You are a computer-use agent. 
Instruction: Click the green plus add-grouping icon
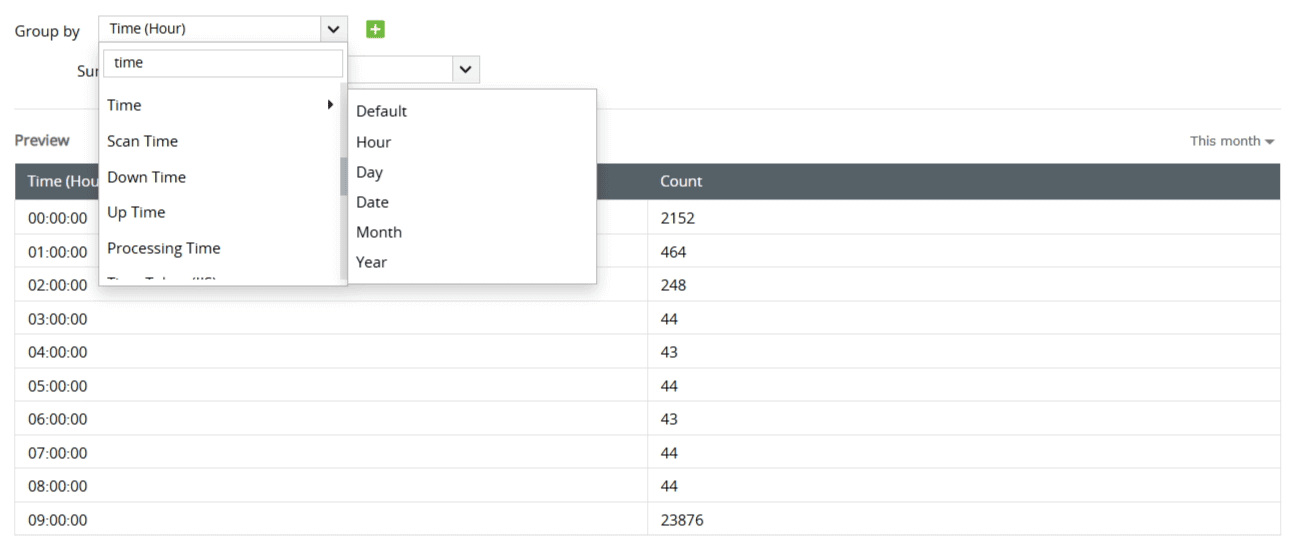tap(375, 29)
